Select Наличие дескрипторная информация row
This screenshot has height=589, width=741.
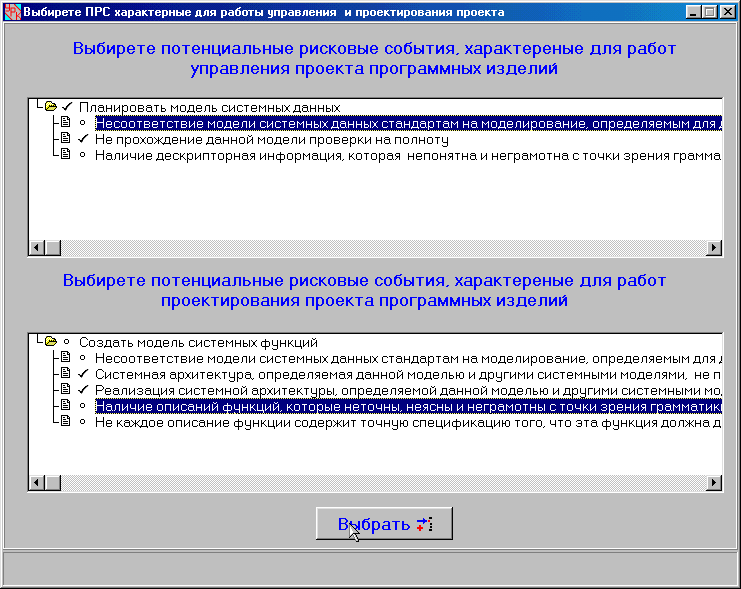coord(408,155)
